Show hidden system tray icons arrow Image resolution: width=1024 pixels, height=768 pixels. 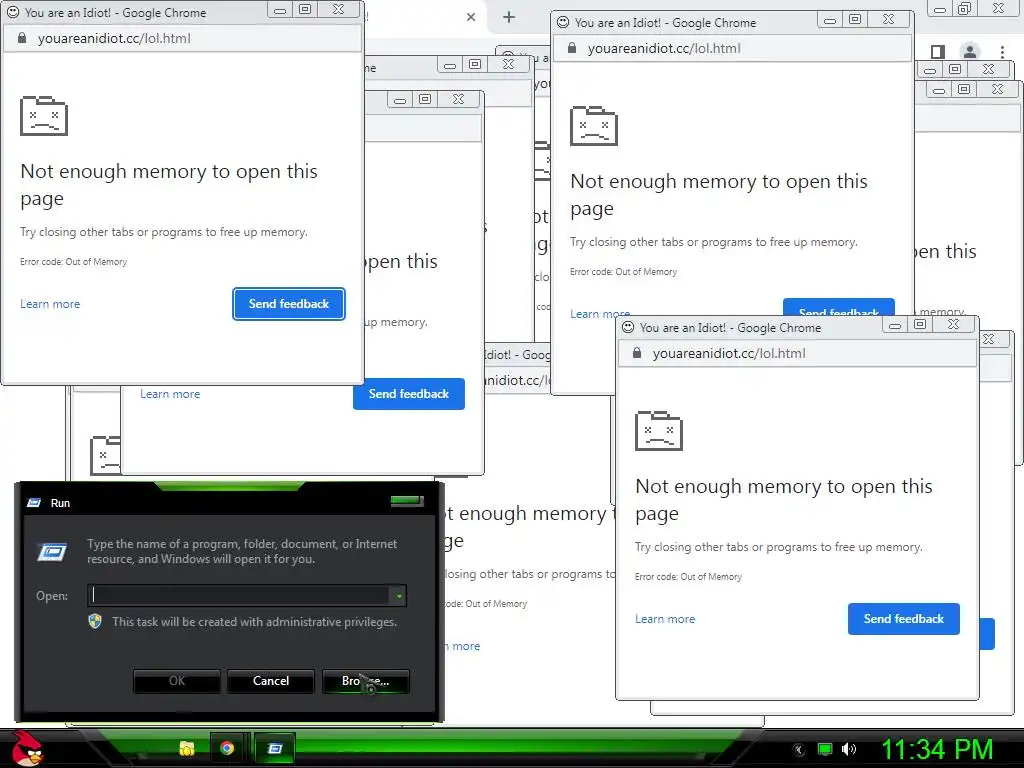tap(798, 750)
